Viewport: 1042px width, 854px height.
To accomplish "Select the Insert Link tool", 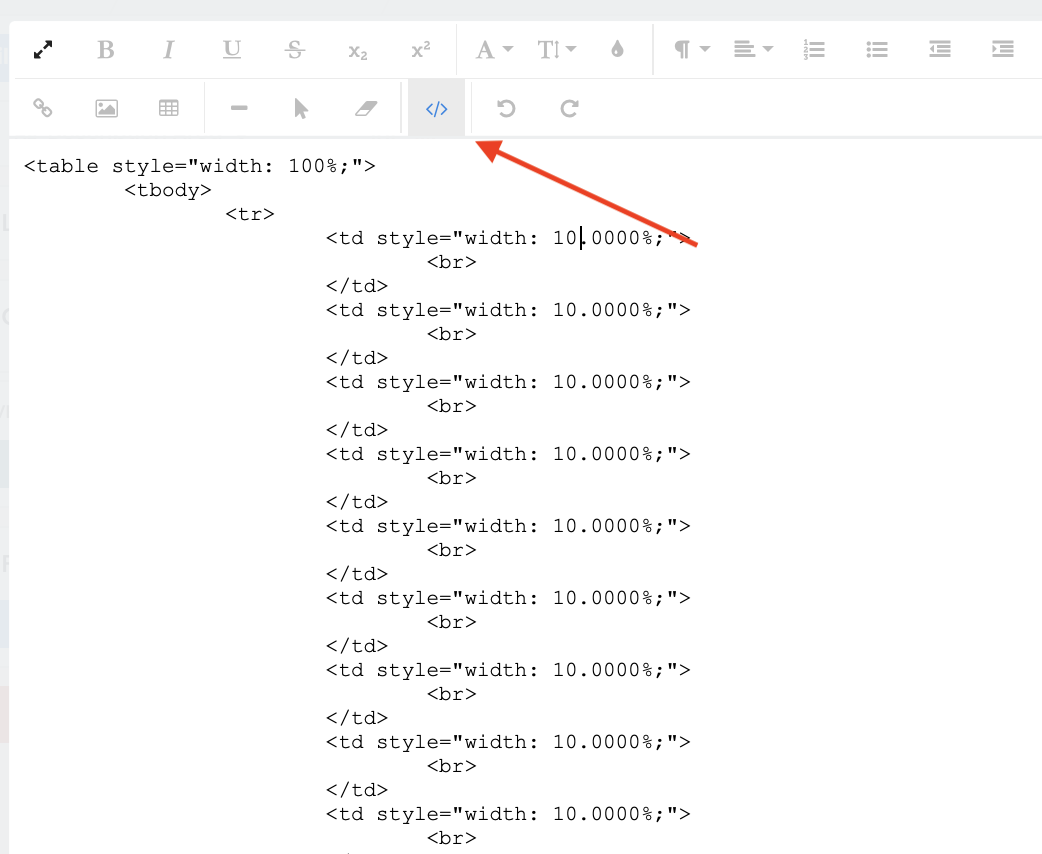I will coord(43,108).
